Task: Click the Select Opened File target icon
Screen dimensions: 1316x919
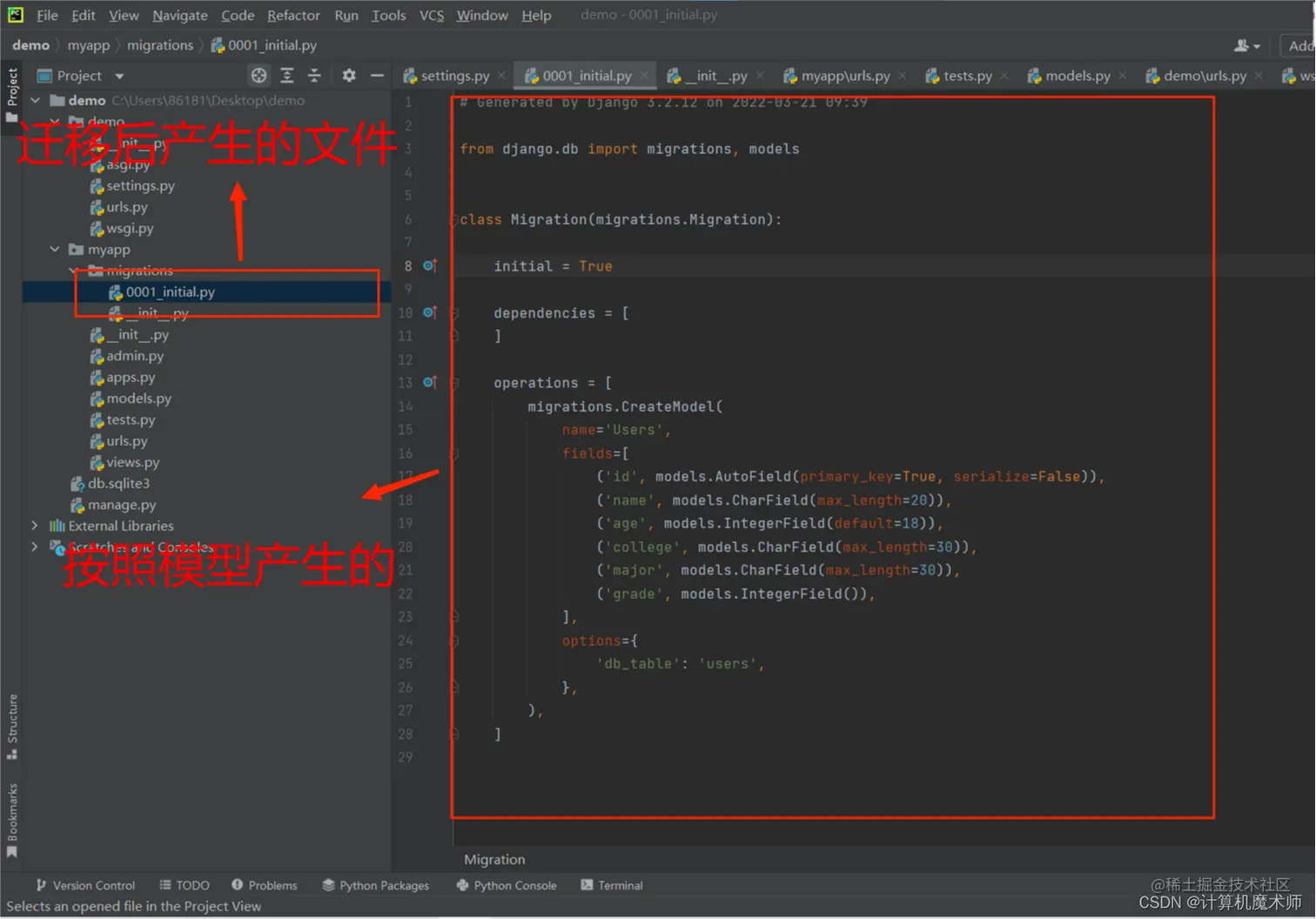Action: [x=258, y=76]
